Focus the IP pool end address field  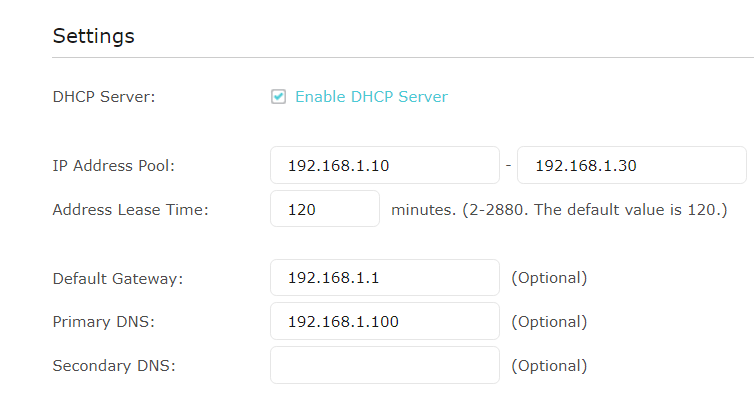tap(631, 165)
